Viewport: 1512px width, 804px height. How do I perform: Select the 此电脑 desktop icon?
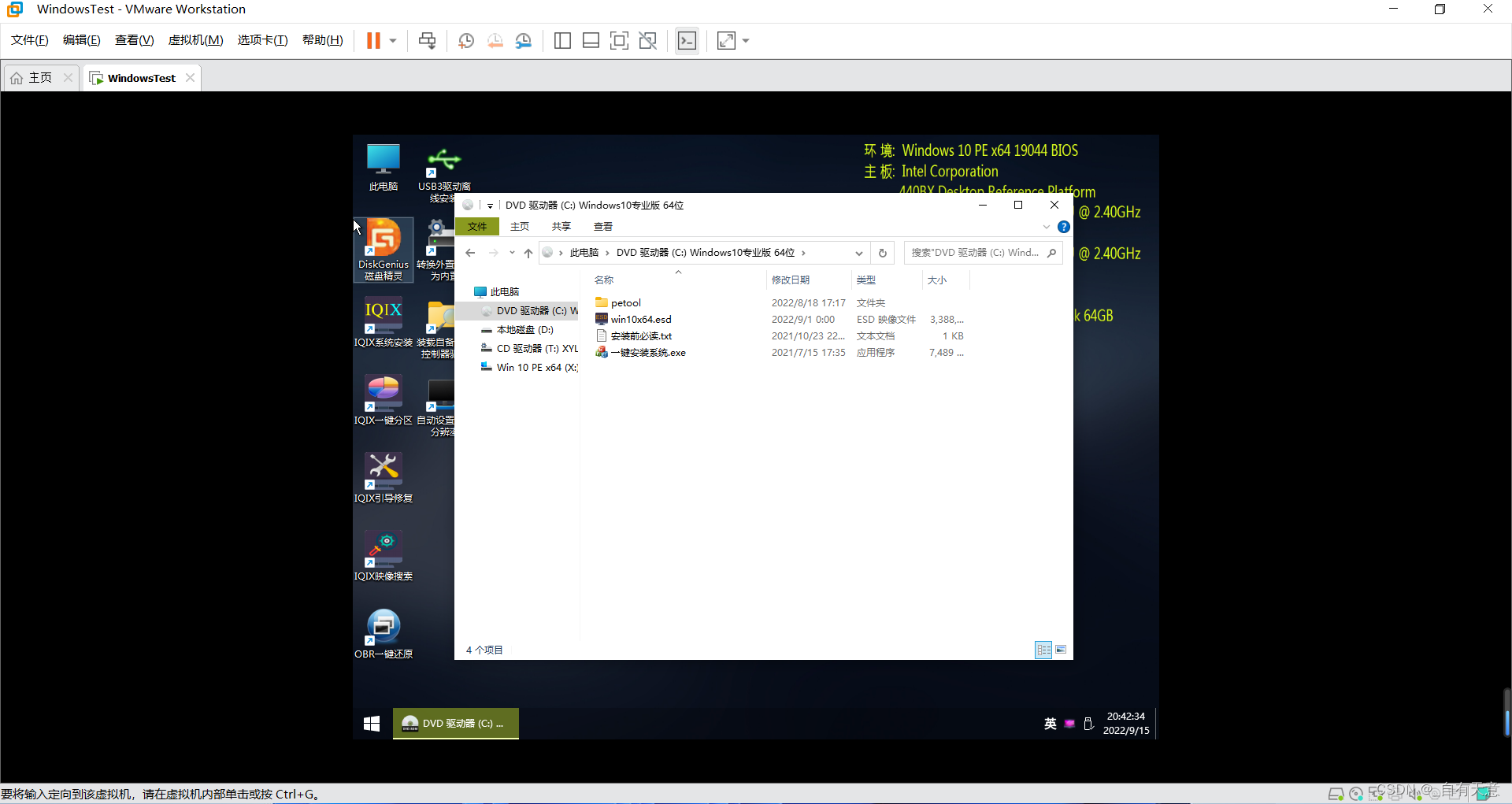click(x=384, y=167)
